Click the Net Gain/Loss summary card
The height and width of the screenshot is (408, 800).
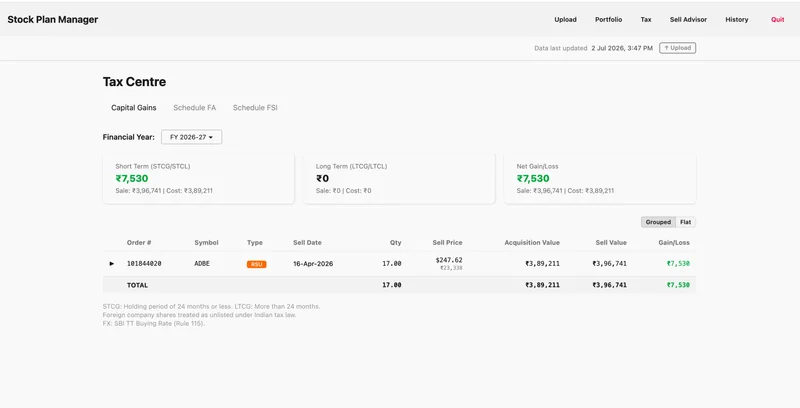599,178
